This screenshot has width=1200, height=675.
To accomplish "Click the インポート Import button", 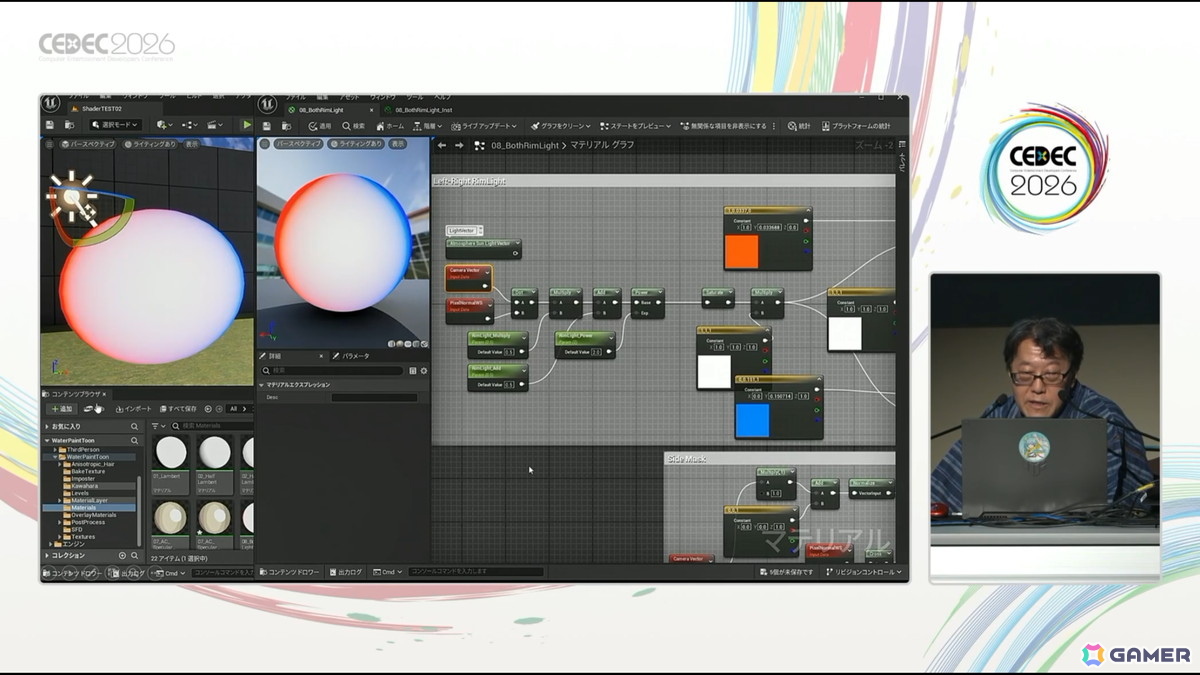I will 134,409.
